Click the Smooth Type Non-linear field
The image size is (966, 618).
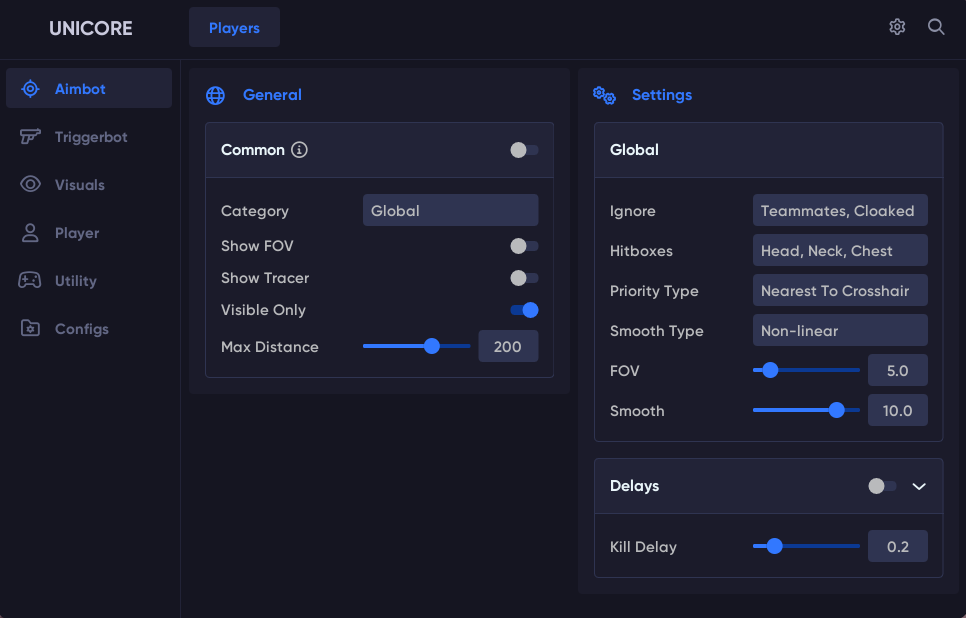pos(840,331)
